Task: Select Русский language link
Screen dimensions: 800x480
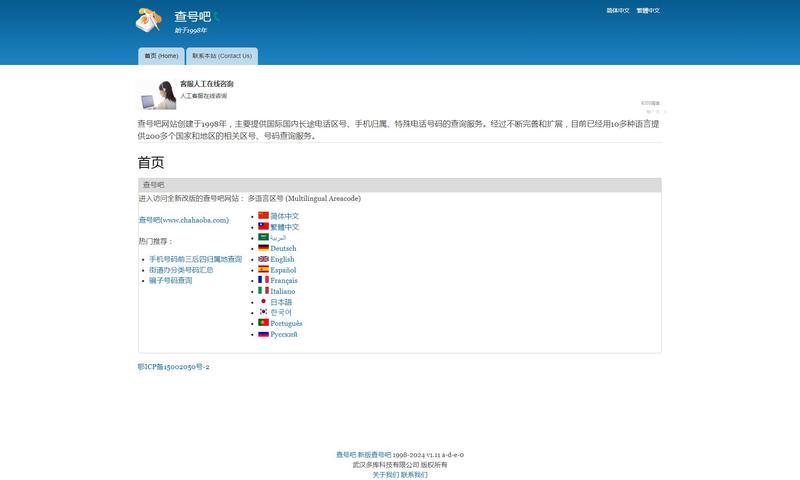Action: click(x=284, y=334)
